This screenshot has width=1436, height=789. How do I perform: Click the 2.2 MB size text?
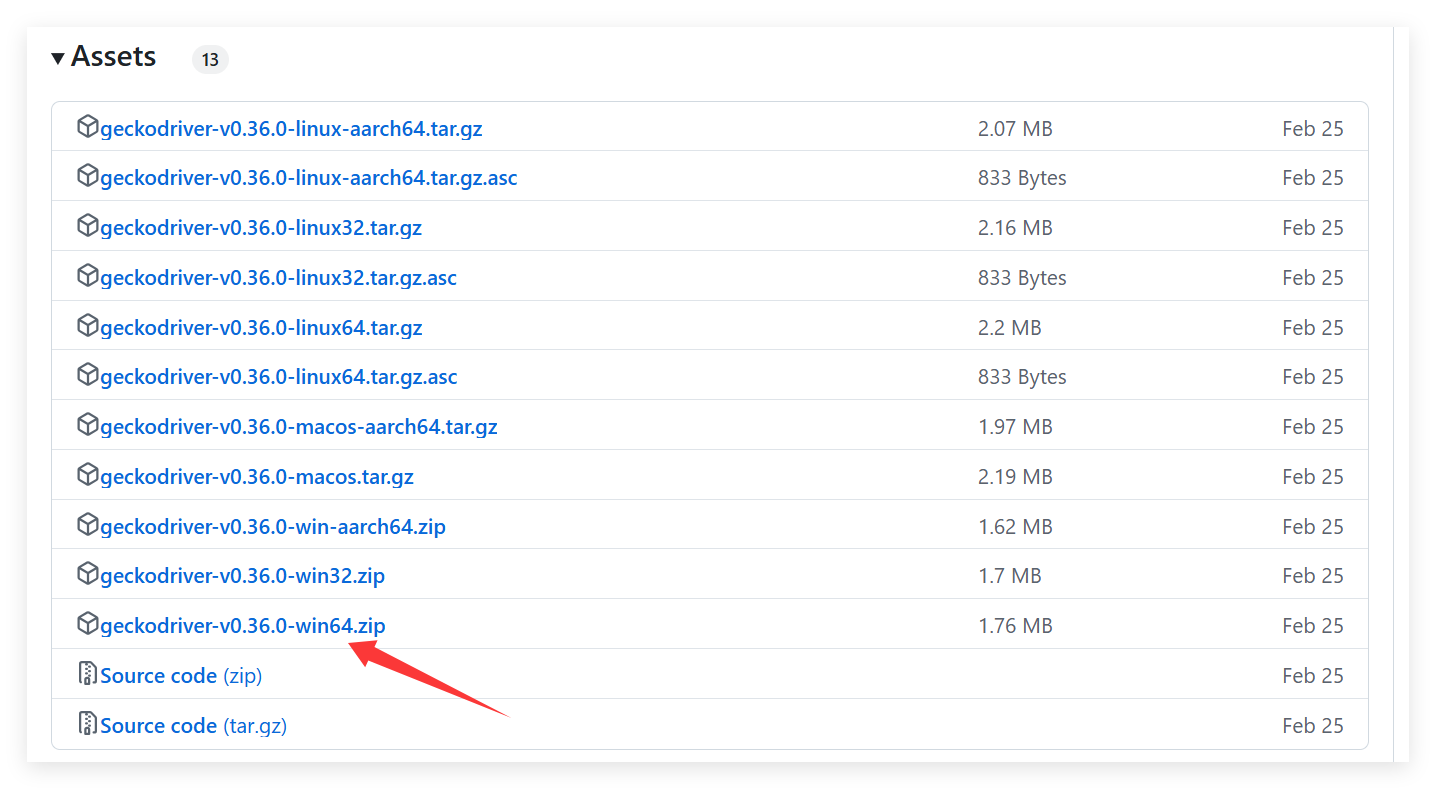coord(1010,328)
